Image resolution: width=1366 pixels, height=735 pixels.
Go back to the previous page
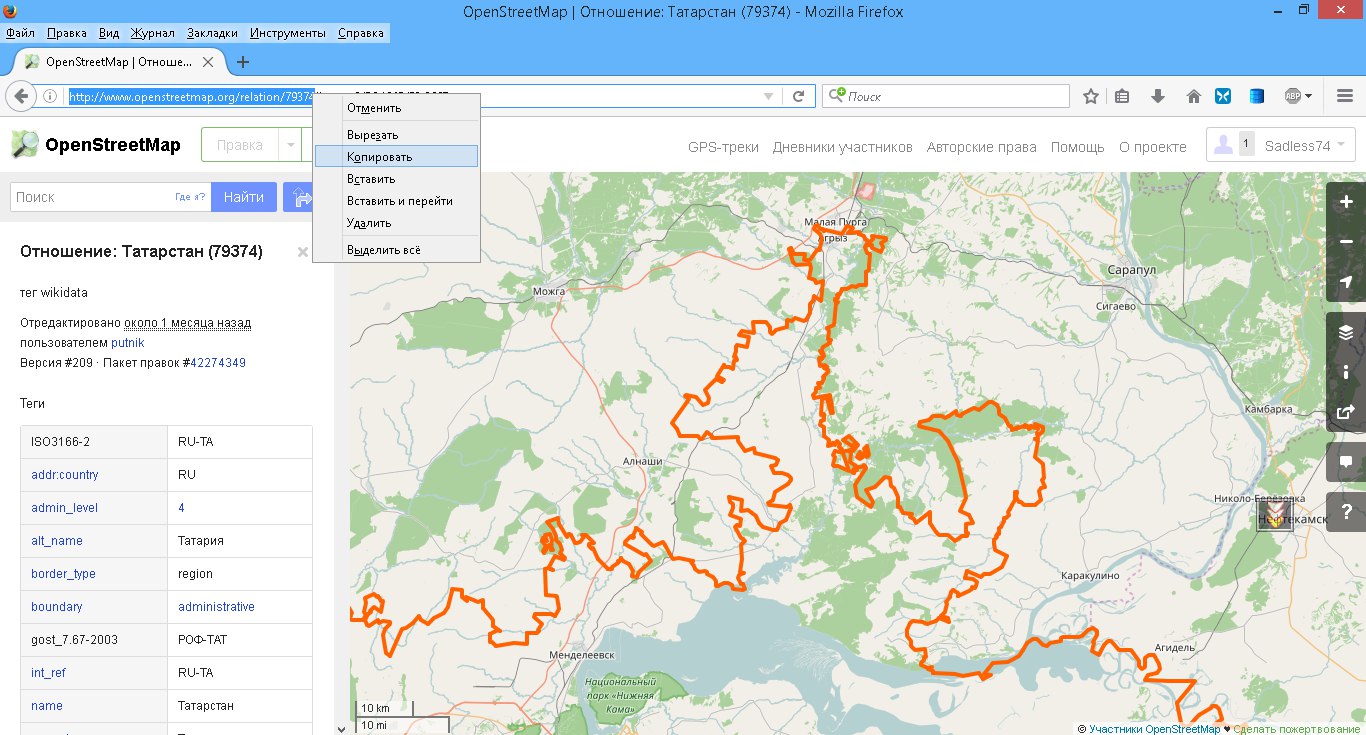pos(21,96)
